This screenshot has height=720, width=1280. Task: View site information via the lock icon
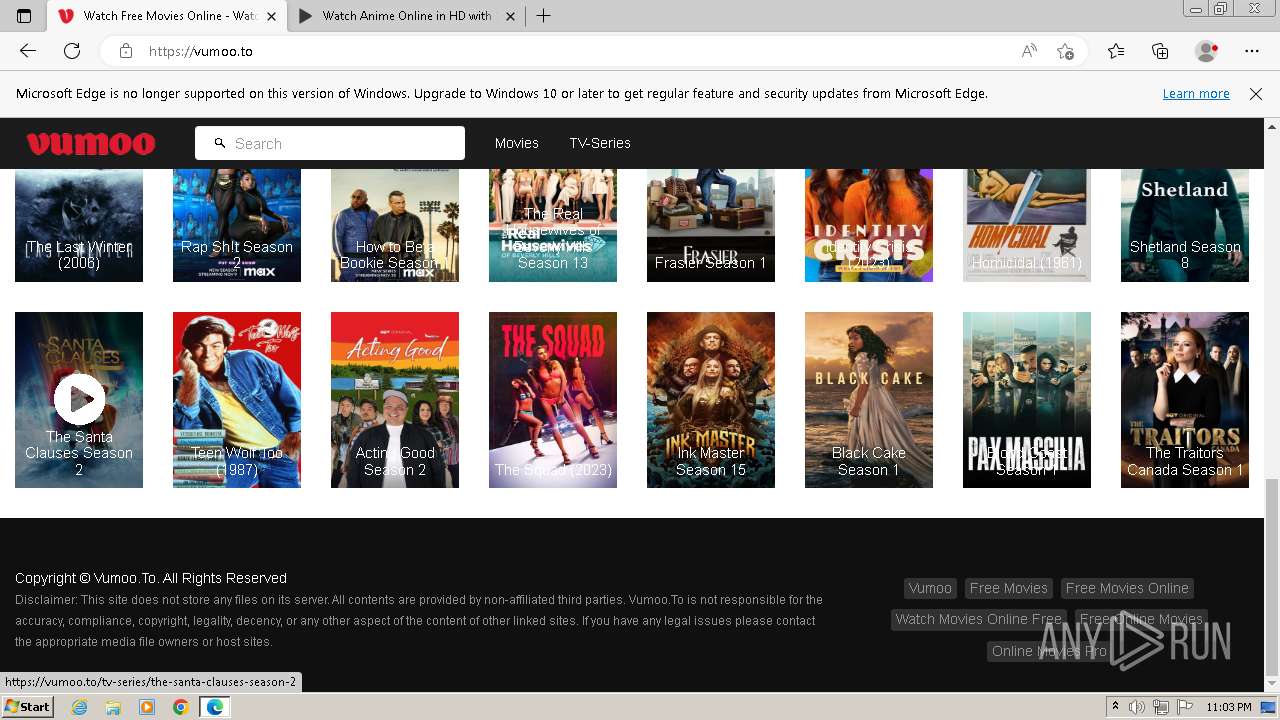point(125,51)
